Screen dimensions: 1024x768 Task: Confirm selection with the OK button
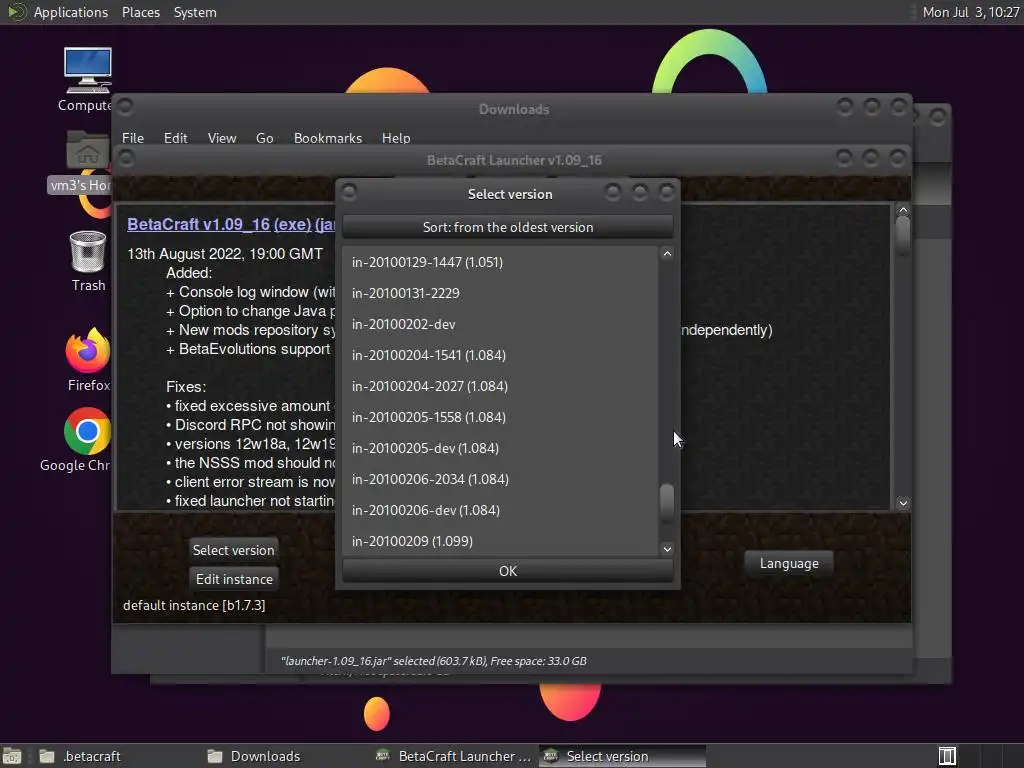click(x=507, y=571)
